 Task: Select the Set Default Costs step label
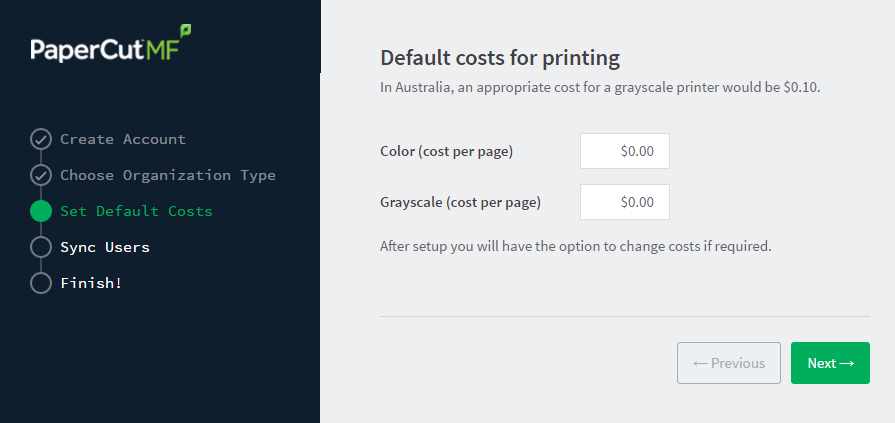(136, 211)
